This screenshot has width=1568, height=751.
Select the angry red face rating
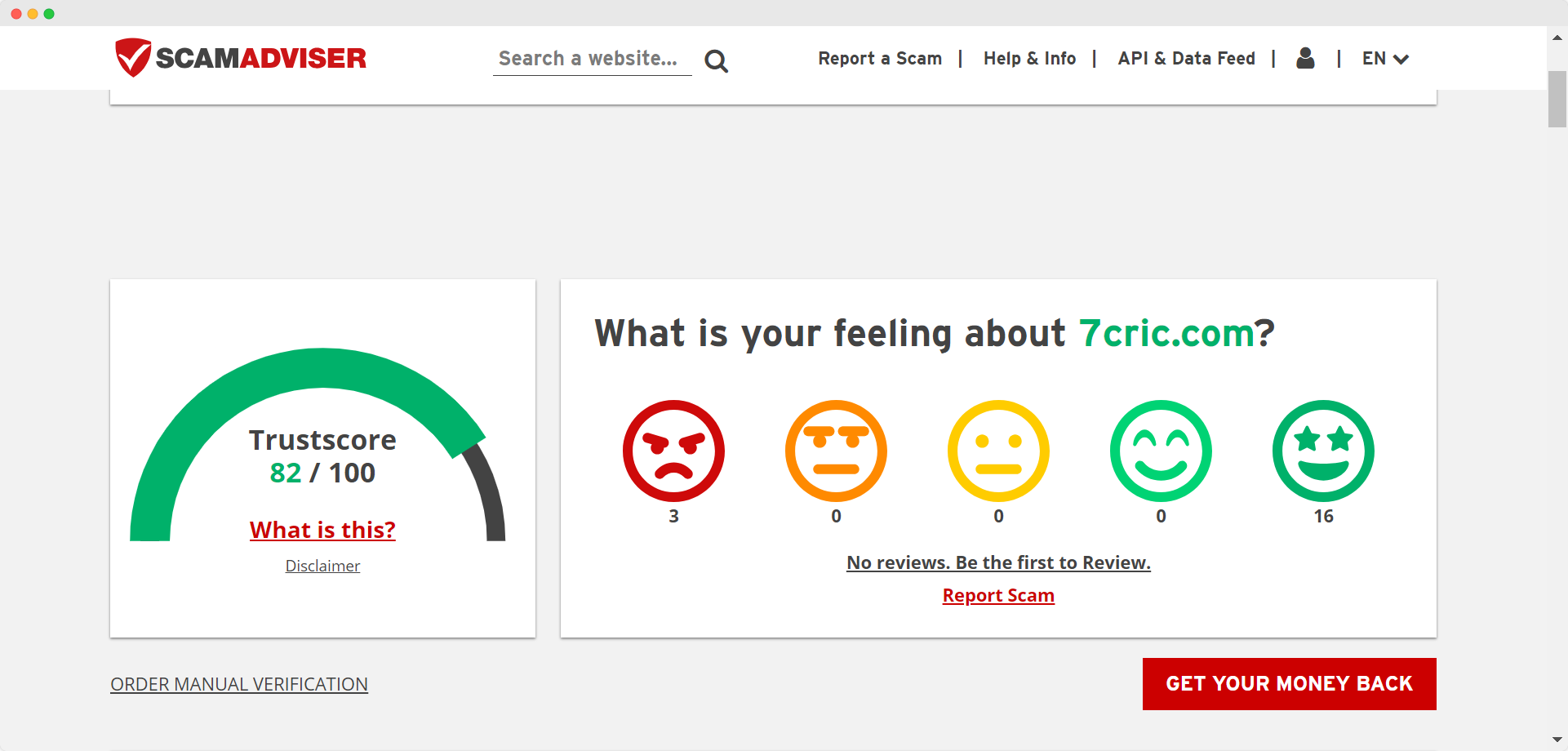click(673, 451)
